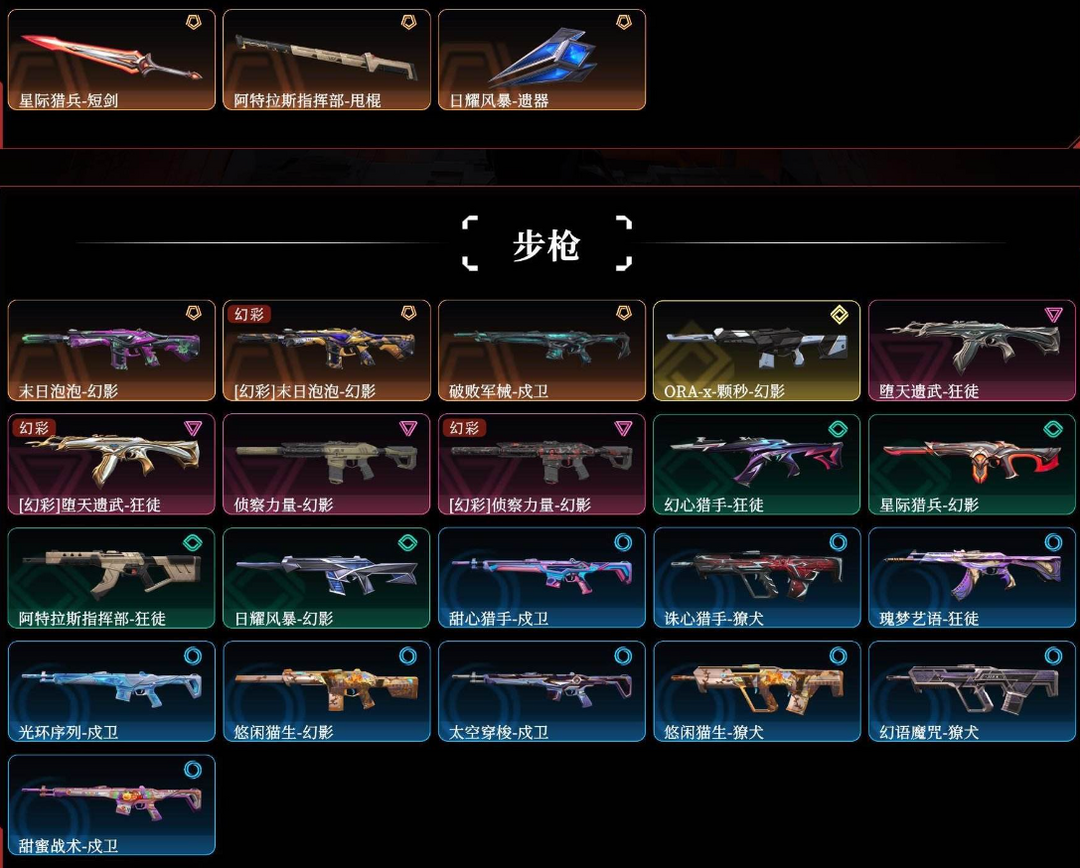Select the 幻语魔咒-獠犬 weapon skin
1080x868 pixels.
point(972,692)
